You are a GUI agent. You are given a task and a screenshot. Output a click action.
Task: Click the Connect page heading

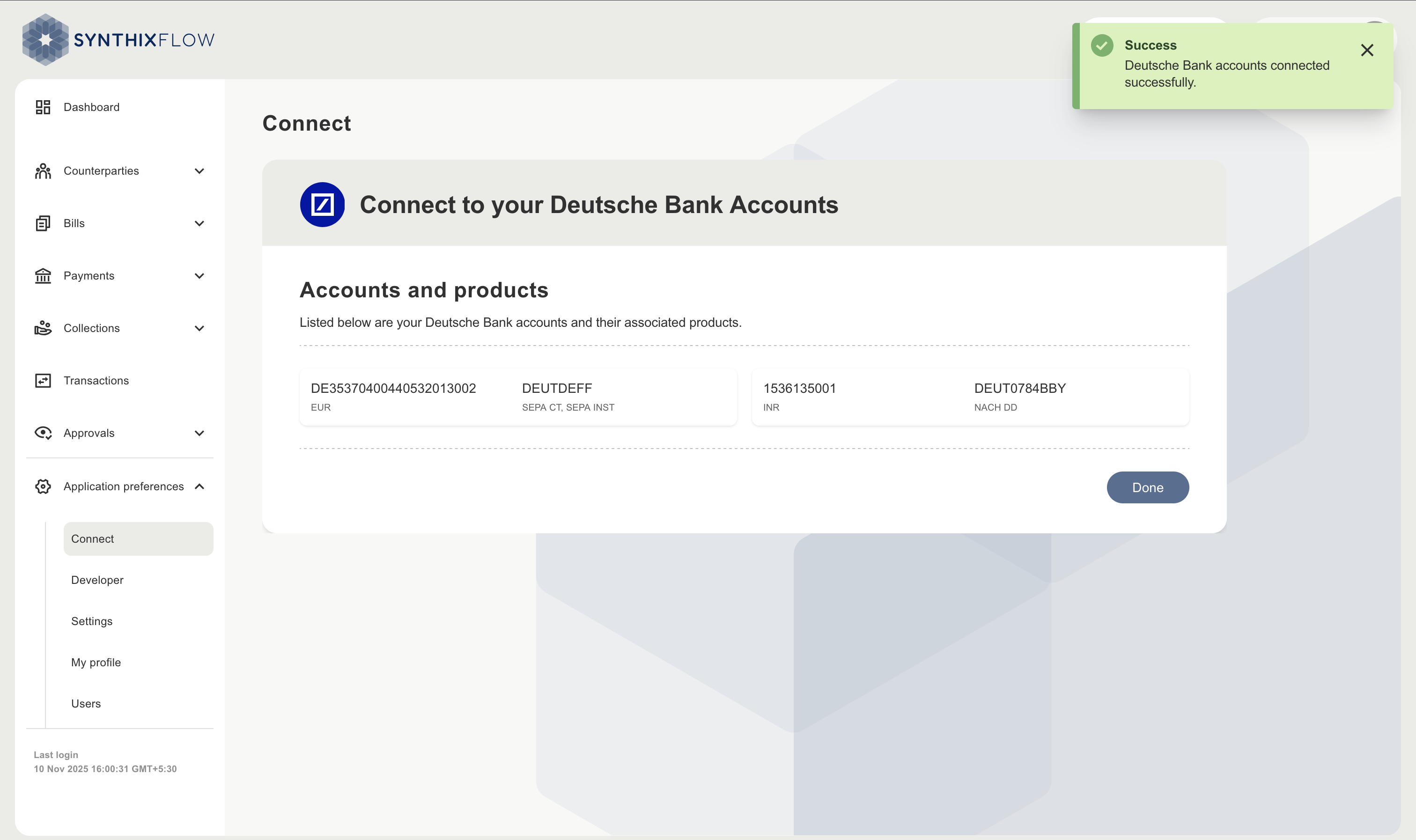point(307,124)
